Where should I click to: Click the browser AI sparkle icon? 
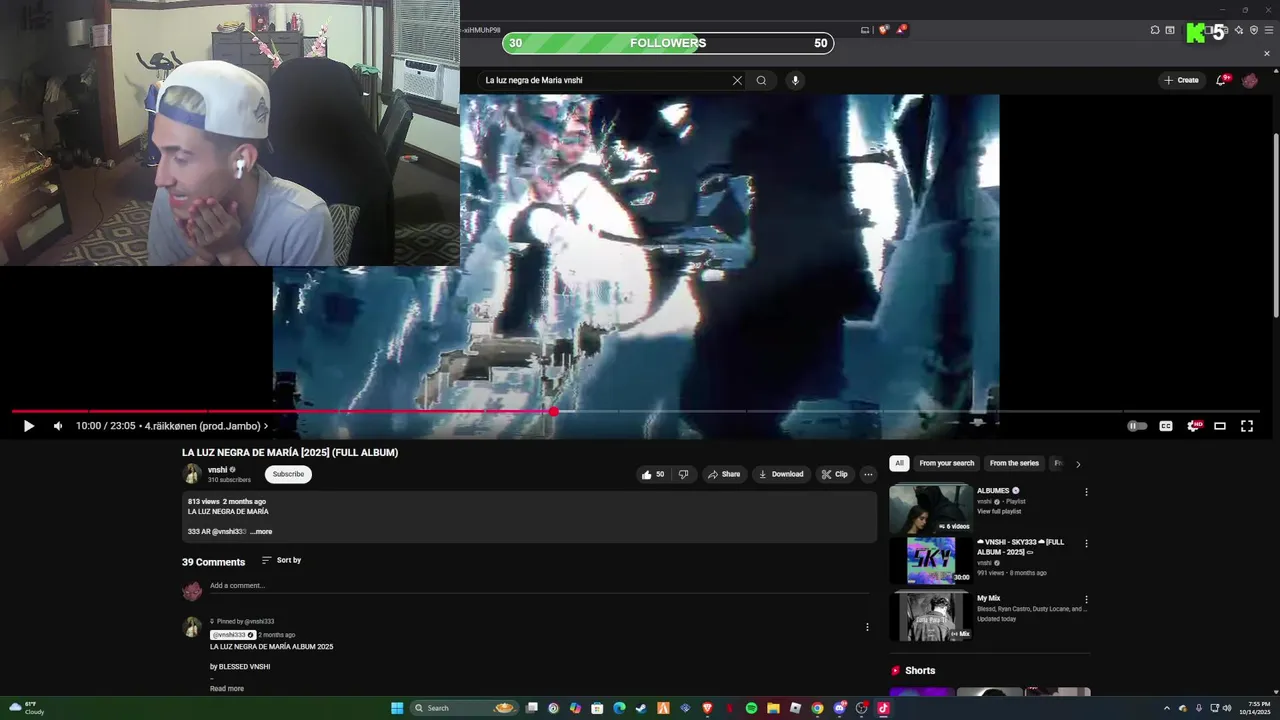[1239, 30]
